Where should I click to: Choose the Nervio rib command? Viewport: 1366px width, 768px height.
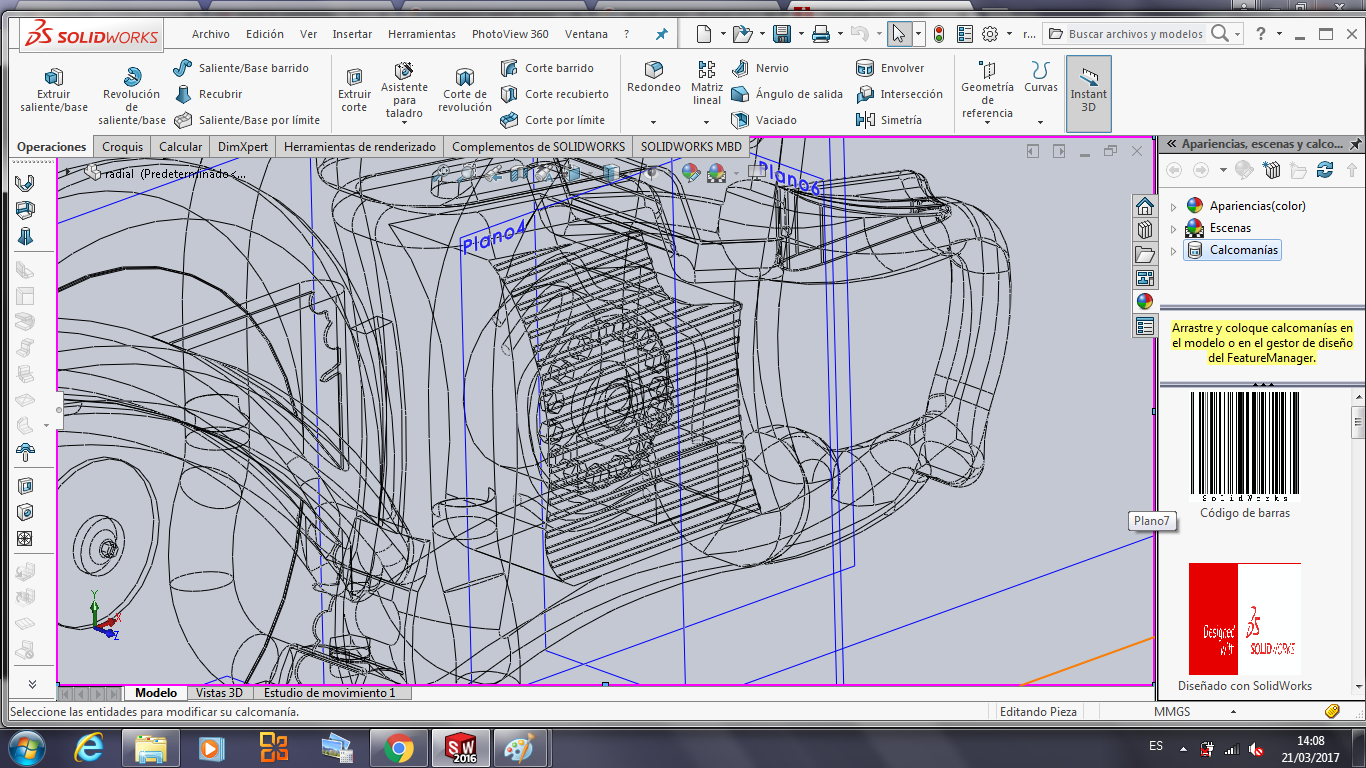pyautogui.click(x=760, y=68)
